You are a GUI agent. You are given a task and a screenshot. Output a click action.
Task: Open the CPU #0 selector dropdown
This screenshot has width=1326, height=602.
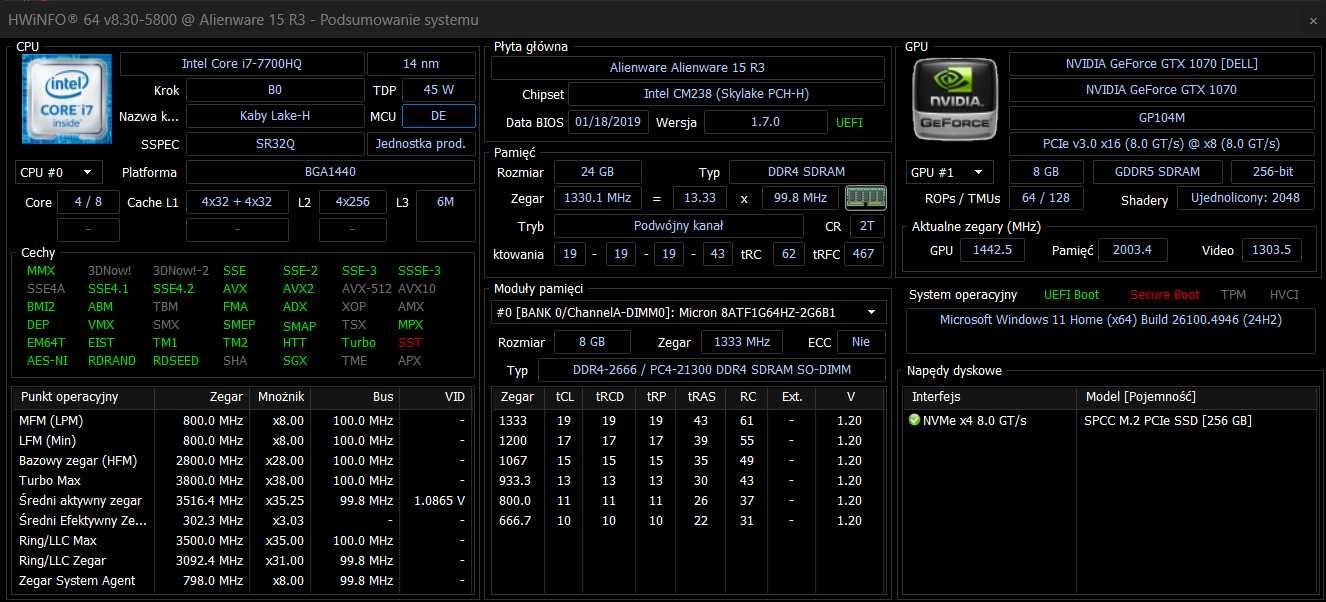tap(59, 172)
